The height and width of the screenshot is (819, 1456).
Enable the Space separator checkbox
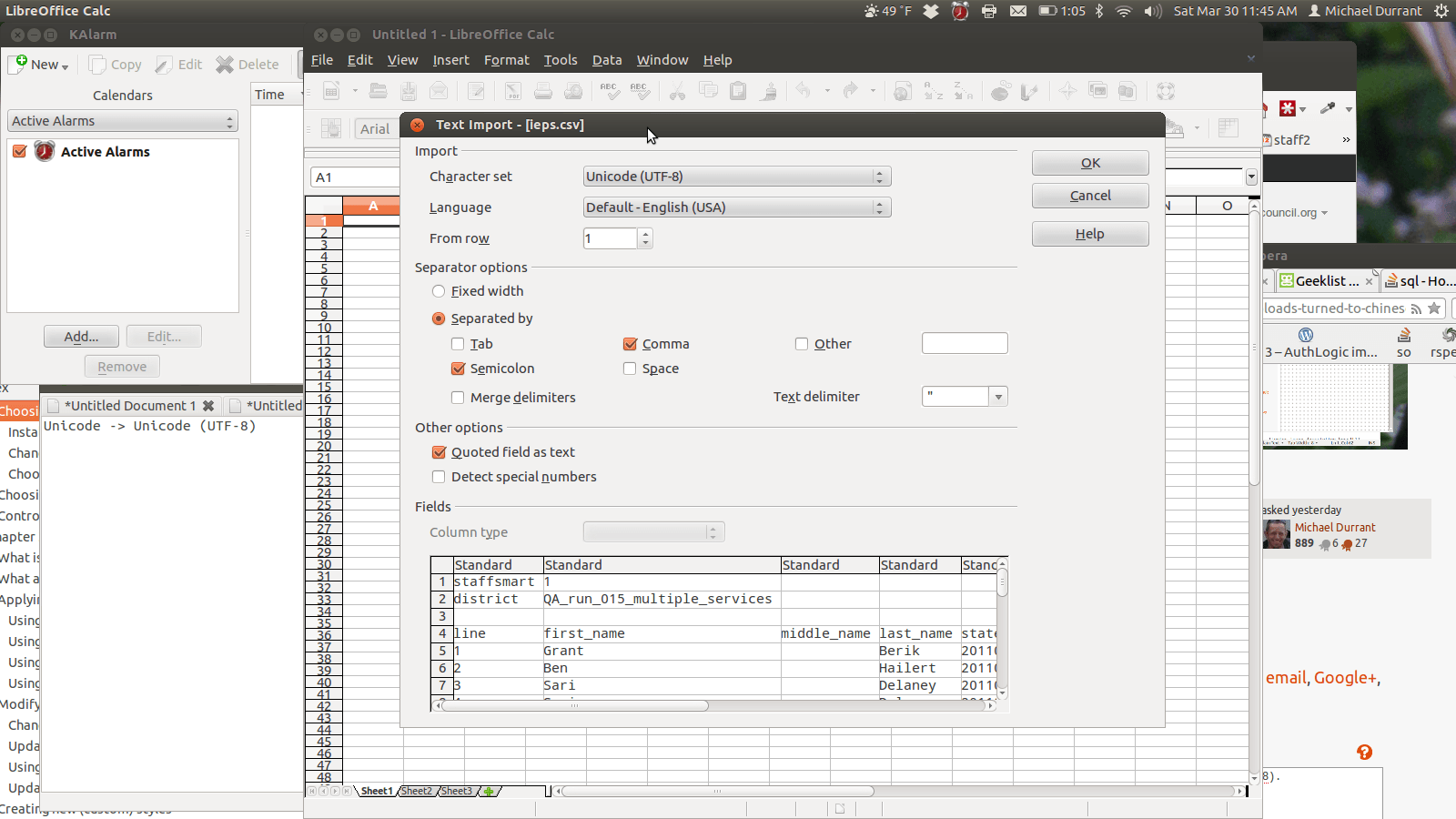click(630, 369)
